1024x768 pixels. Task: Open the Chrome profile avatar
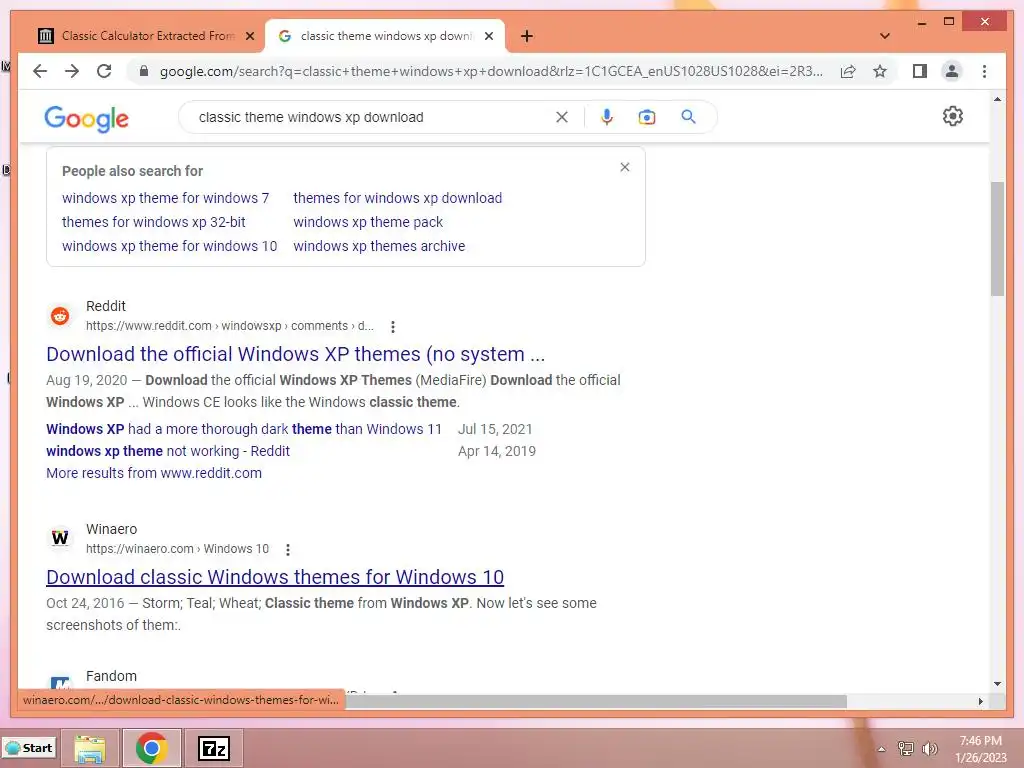952,71
